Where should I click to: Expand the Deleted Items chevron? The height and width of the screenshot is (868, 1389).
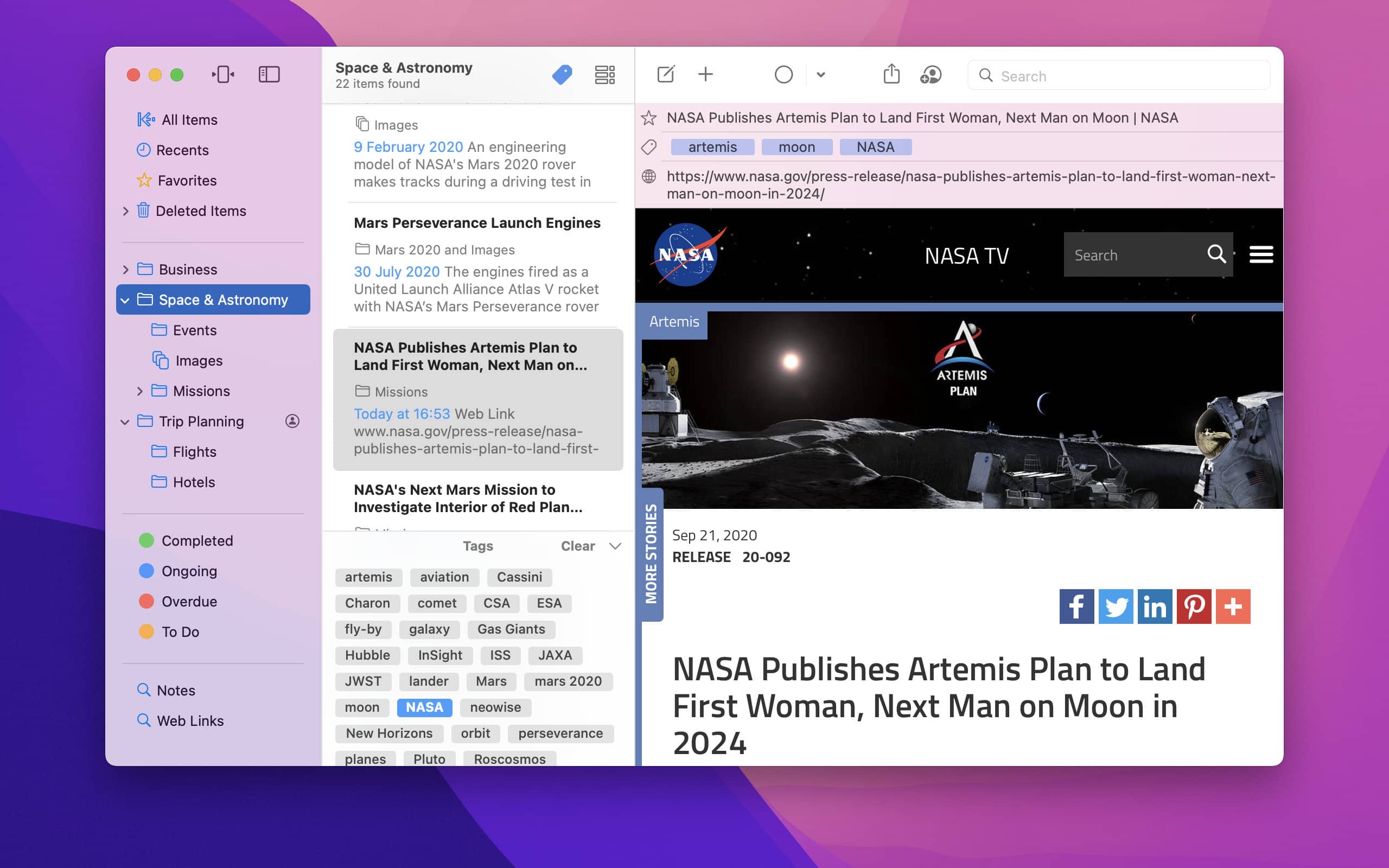pos(126,211)
